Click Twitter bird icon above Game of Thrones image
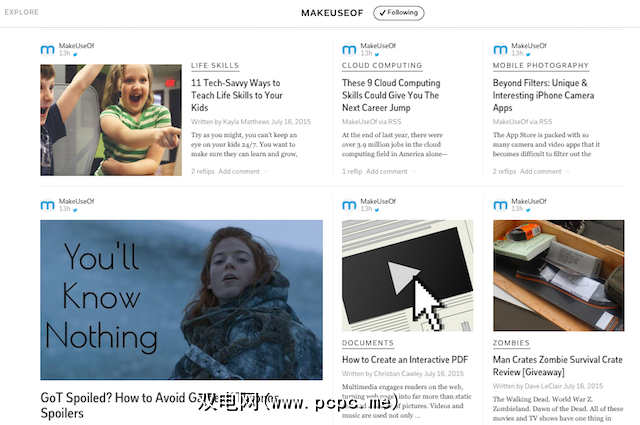 pos(75,210)
